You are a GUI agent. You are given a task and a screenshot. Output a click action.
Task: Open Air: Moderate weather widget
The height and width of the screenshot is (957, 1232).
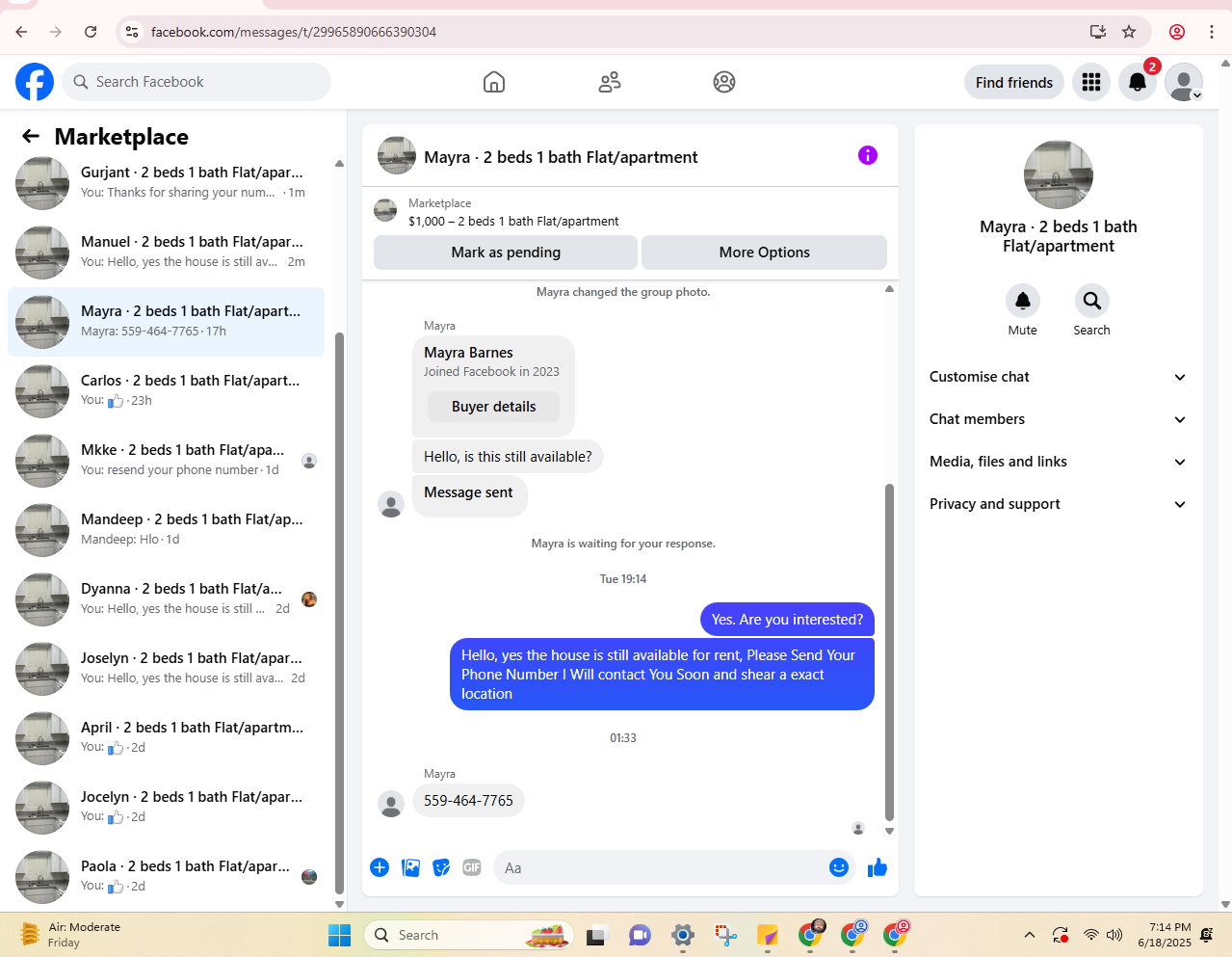coord(70,935)
